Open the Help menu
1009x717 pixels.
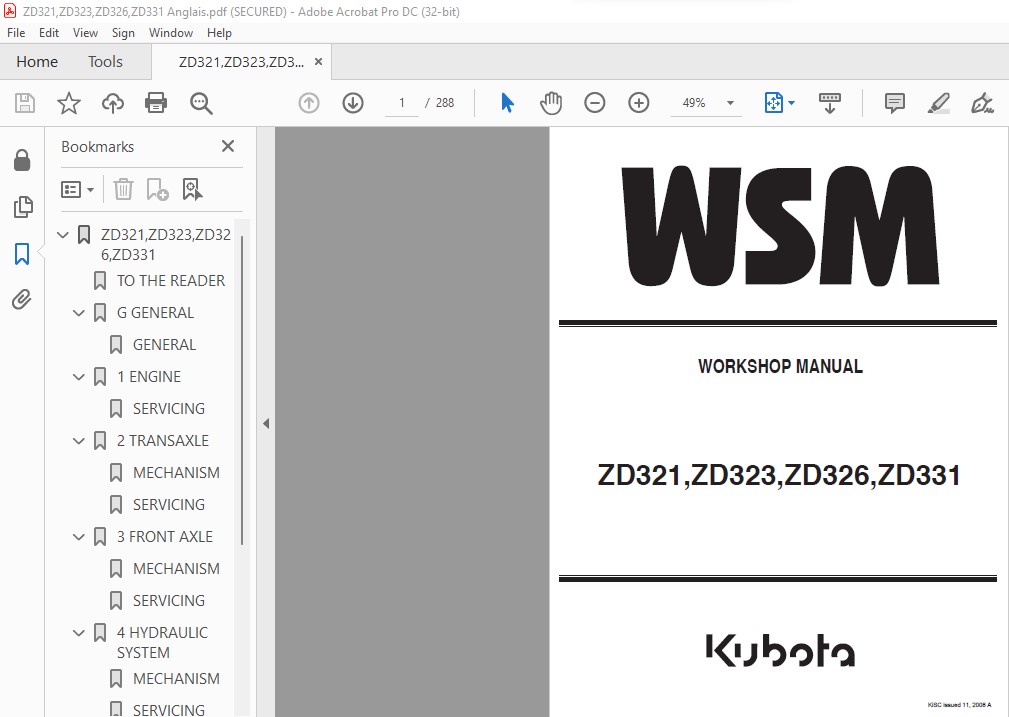pyautogui.click(x=219, y=33)
